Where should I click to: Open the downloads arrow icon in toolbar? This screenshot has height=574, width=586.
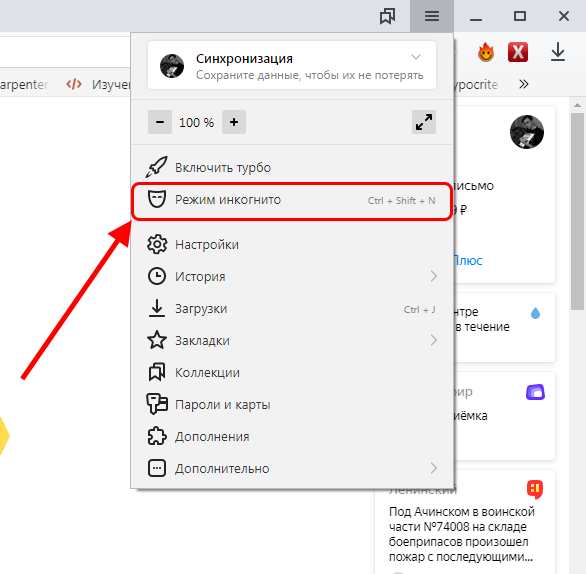coord(558,52)
